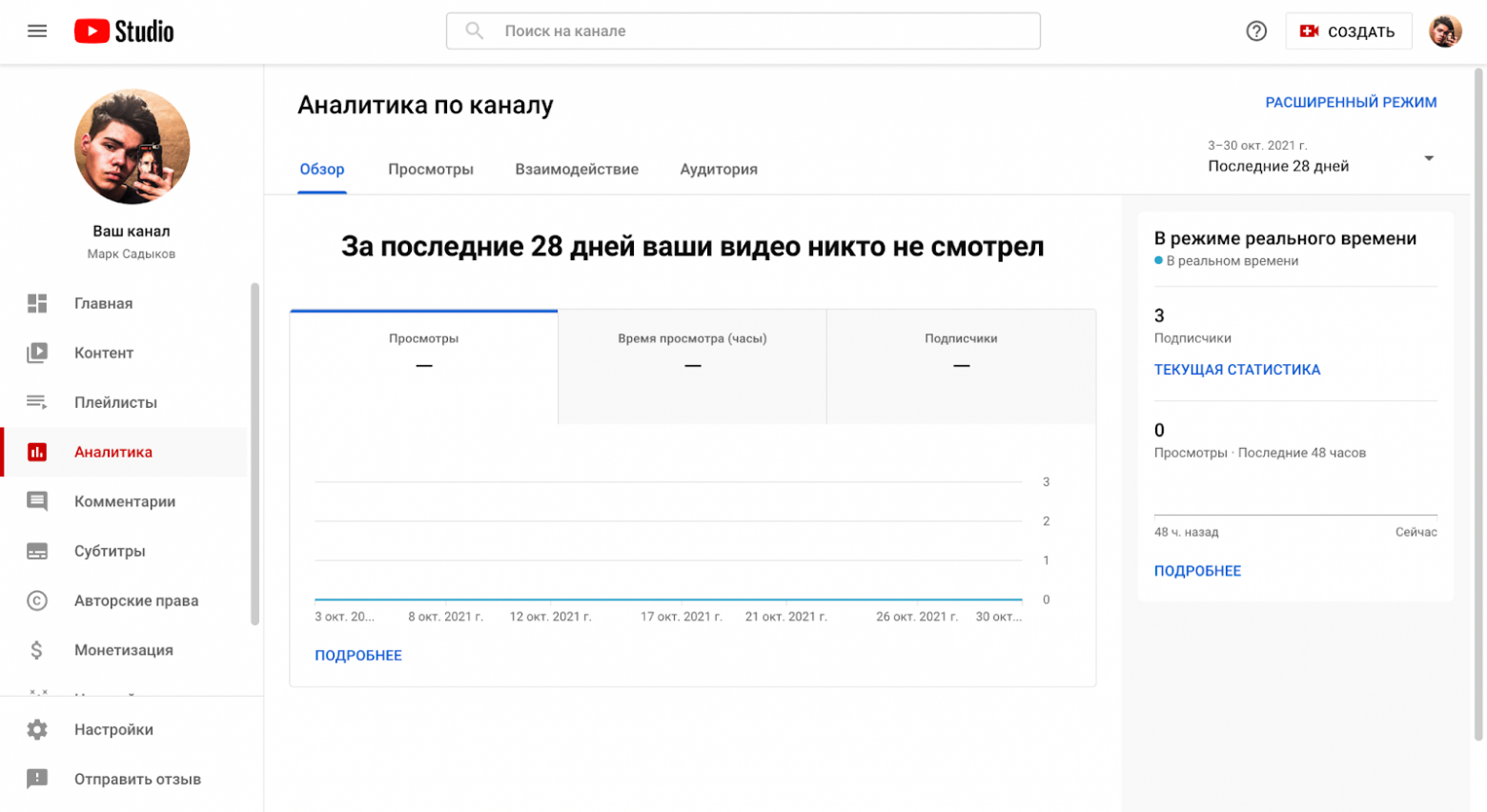Image resolution: width=1487 pixels, height=812 pixels.
Task: Click the ТЕКУЩАЯ СТАТИСТИКА link
Action: 1236,370
